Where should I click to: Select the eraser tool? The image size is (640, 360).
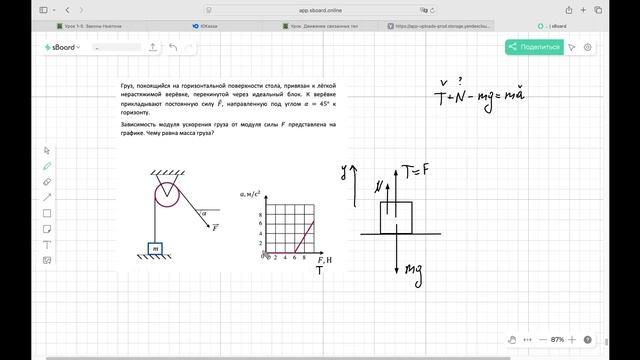pyautogui.click(x=47, y=182)
